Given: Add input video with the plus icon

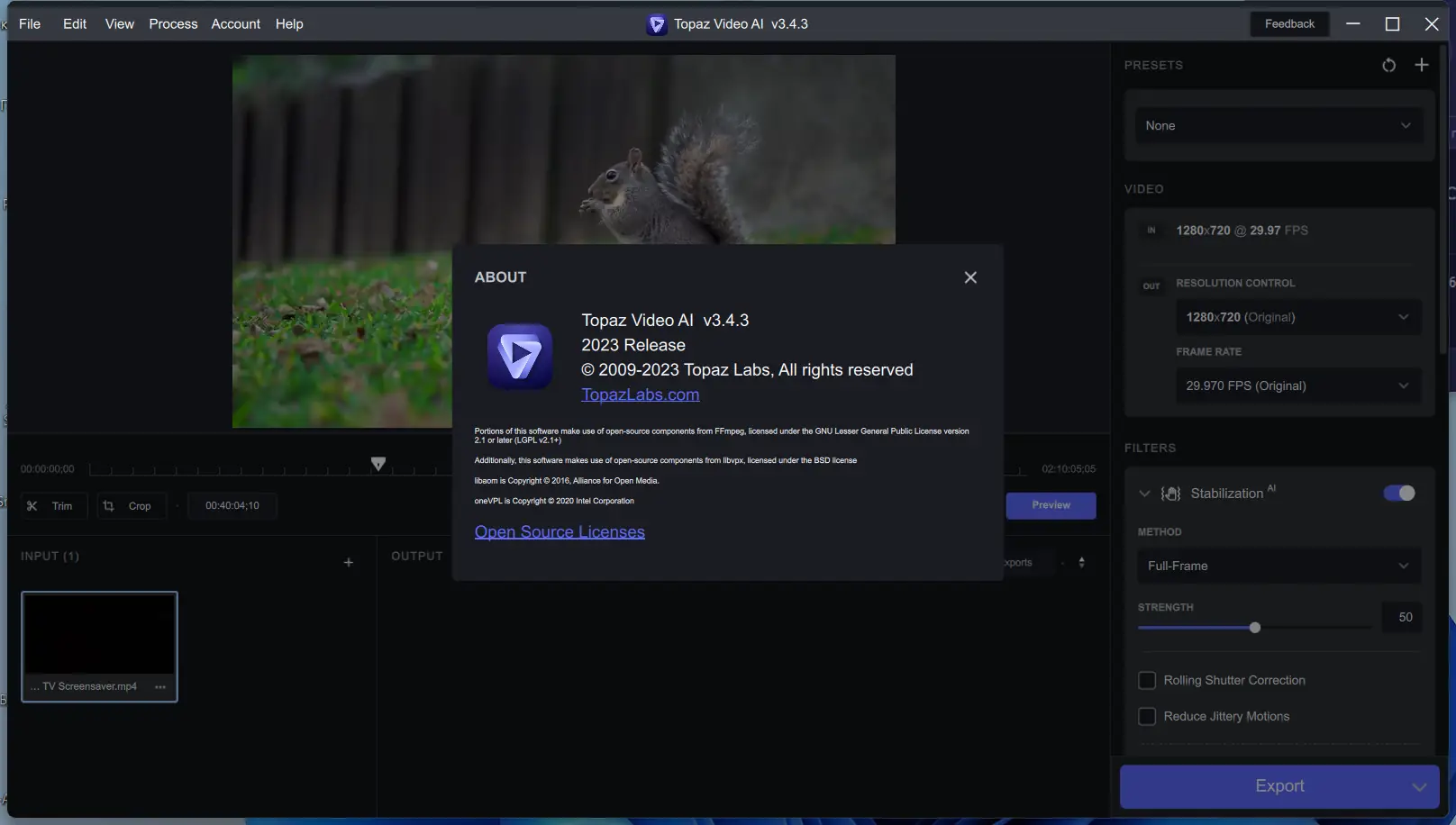Looking at the screenshot, I should pos(349,563).
